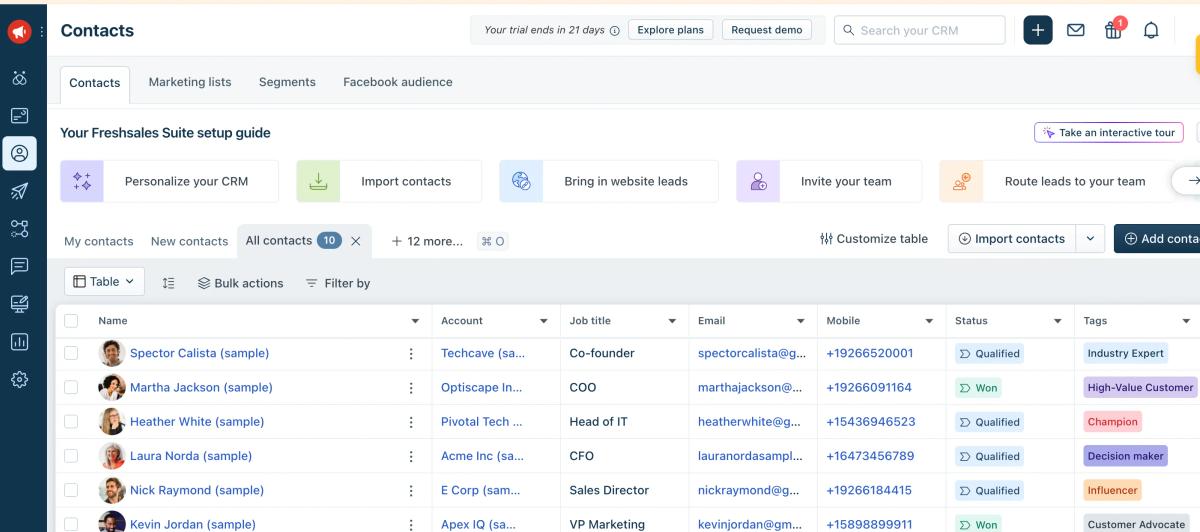This screenshot has height=532, width=1200.
Task: Open options for Laura Norda row
Action: pyautogui.click(x=411, y=456)
